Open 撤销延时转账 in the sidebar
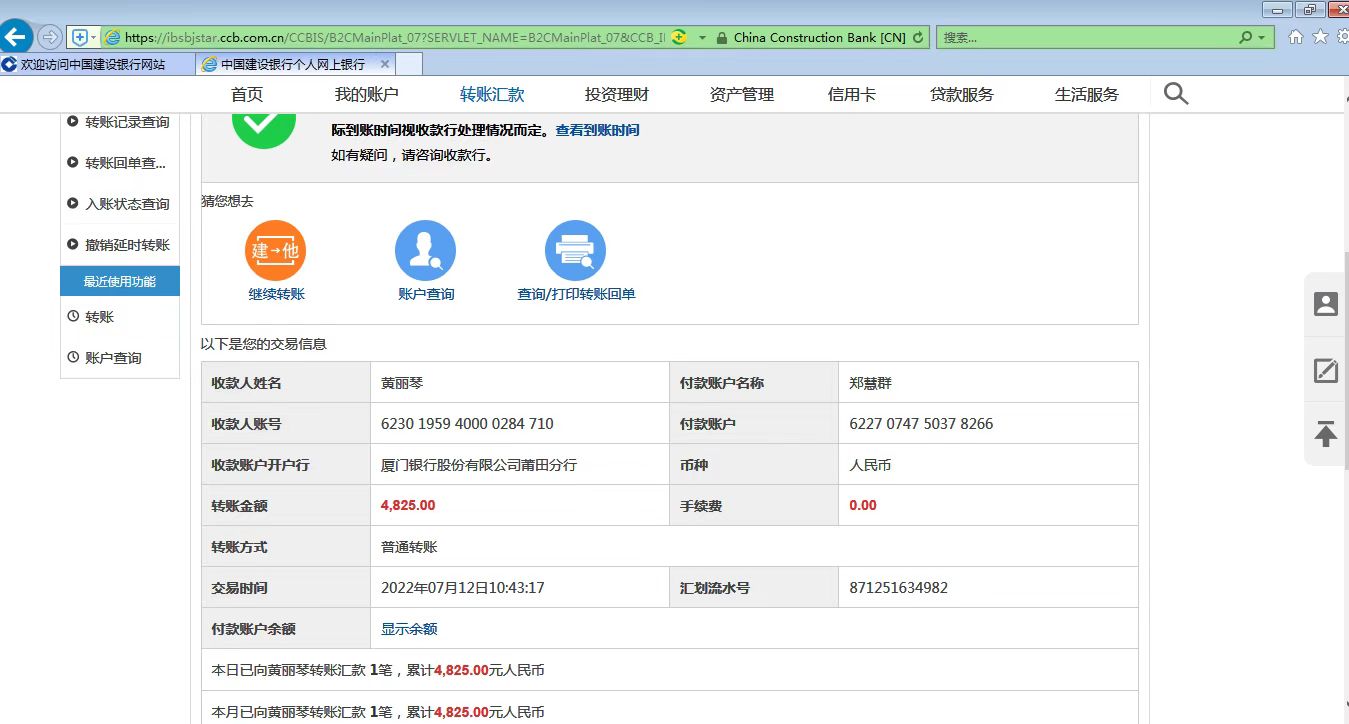 [127, 245]
